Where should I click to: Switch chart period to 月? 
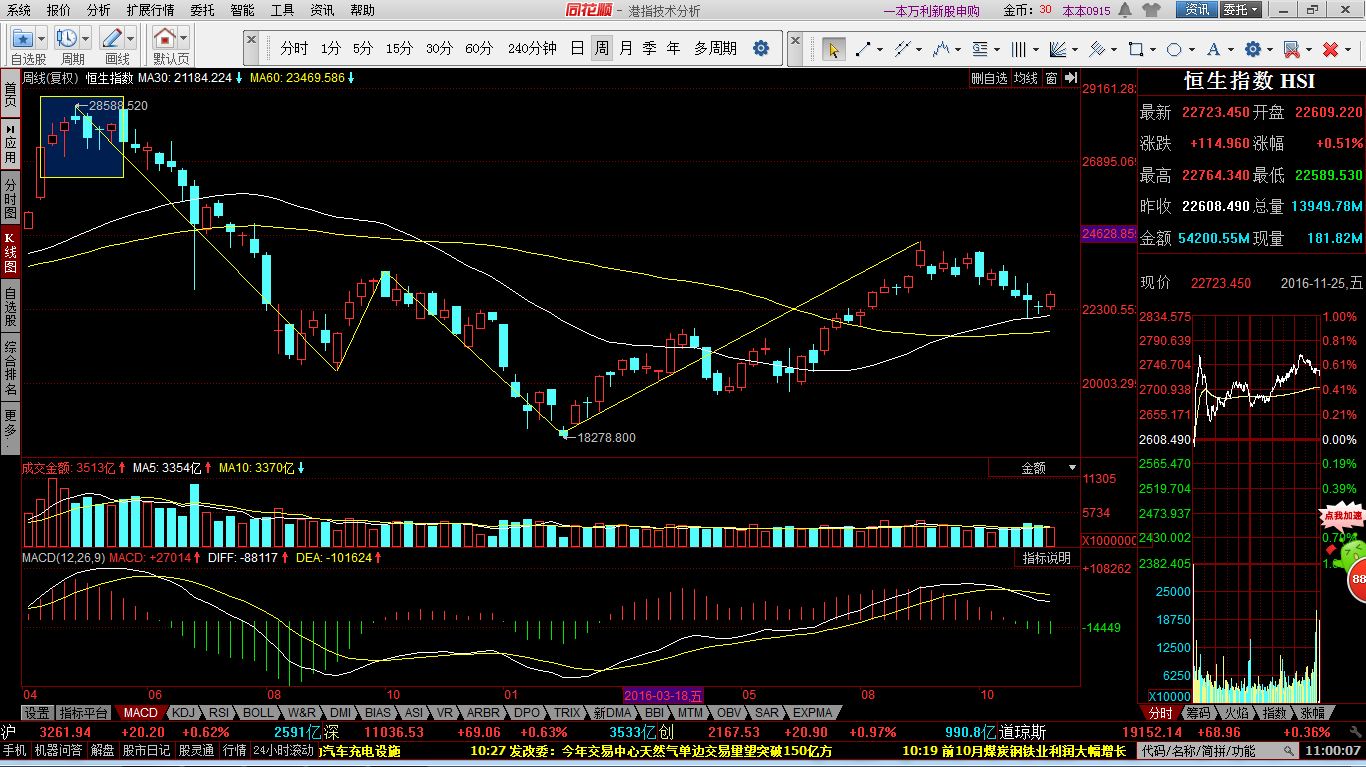point(626,48)
